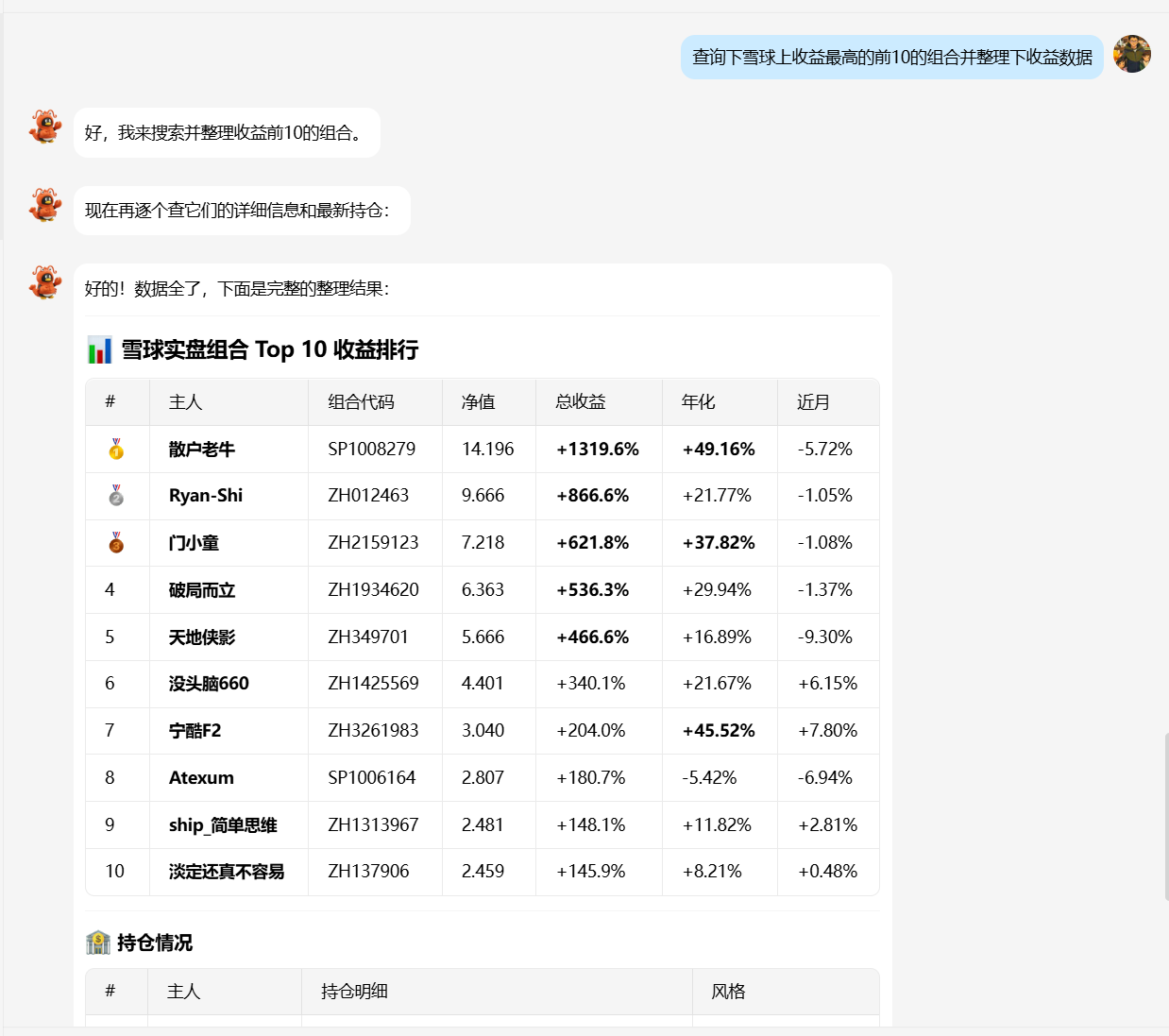Click the 组合代码 column header
This screenshot has width=1169, height=1036.
tap(362, 402)
